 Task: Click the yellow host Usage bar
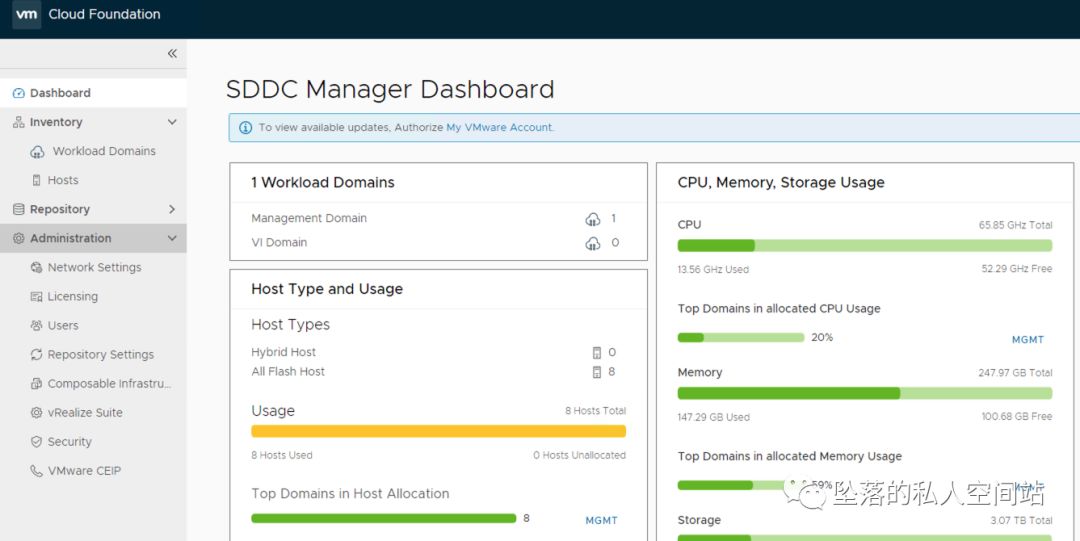(438, 431)
